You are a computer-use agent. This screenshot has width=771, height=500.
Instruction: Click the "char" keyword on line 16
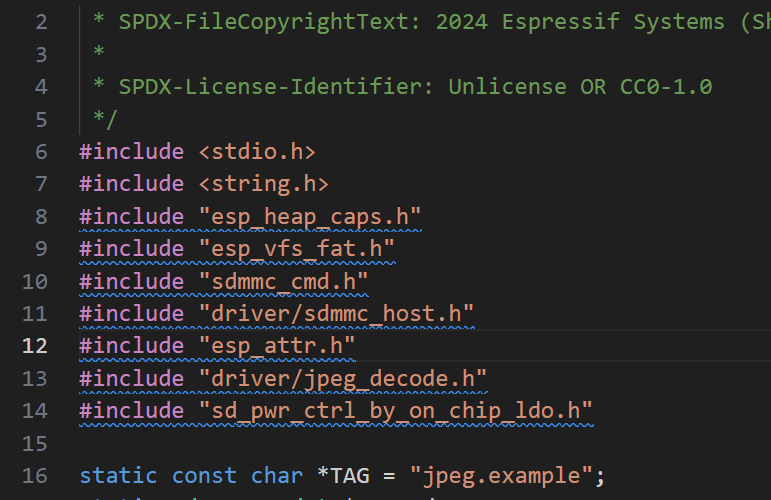[x=277, y=476]
